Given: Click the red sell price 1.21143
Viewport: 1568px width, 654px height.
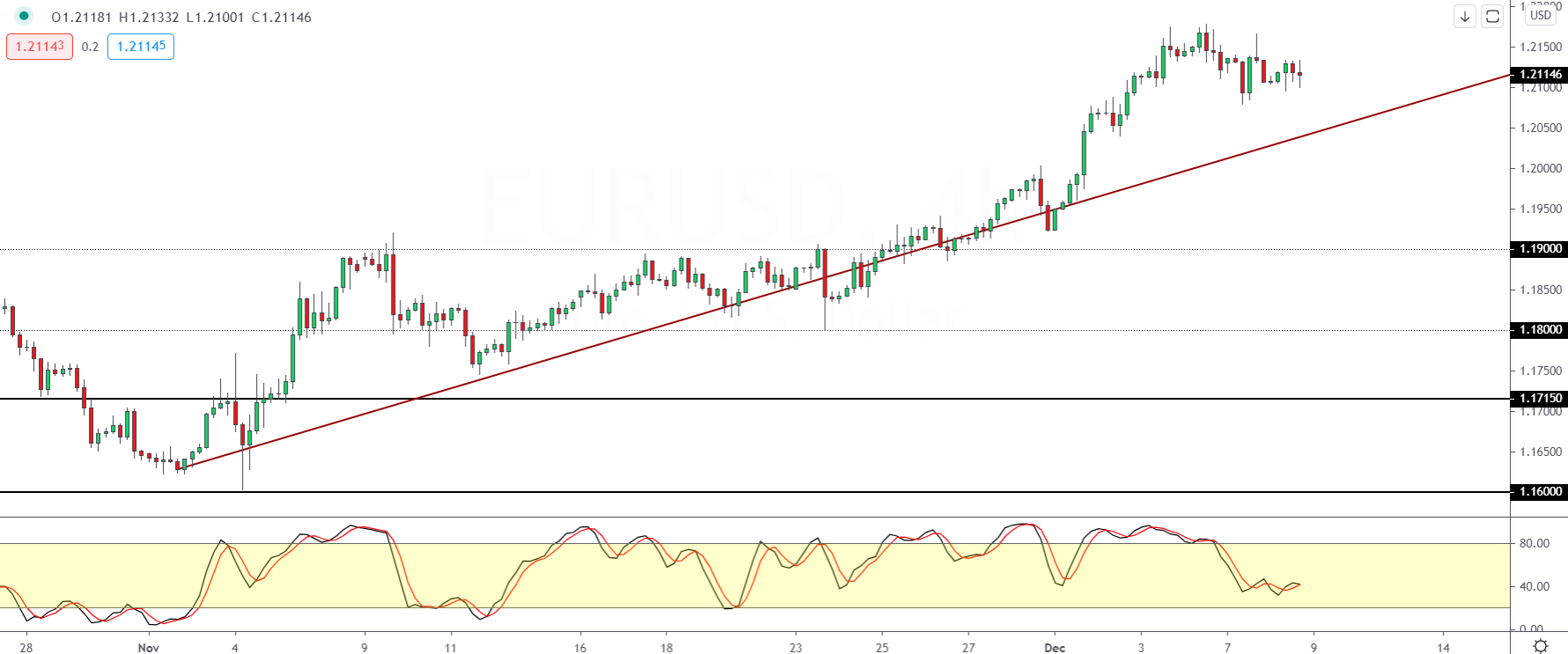Looking at the screenshot, I should coord(40,47).
